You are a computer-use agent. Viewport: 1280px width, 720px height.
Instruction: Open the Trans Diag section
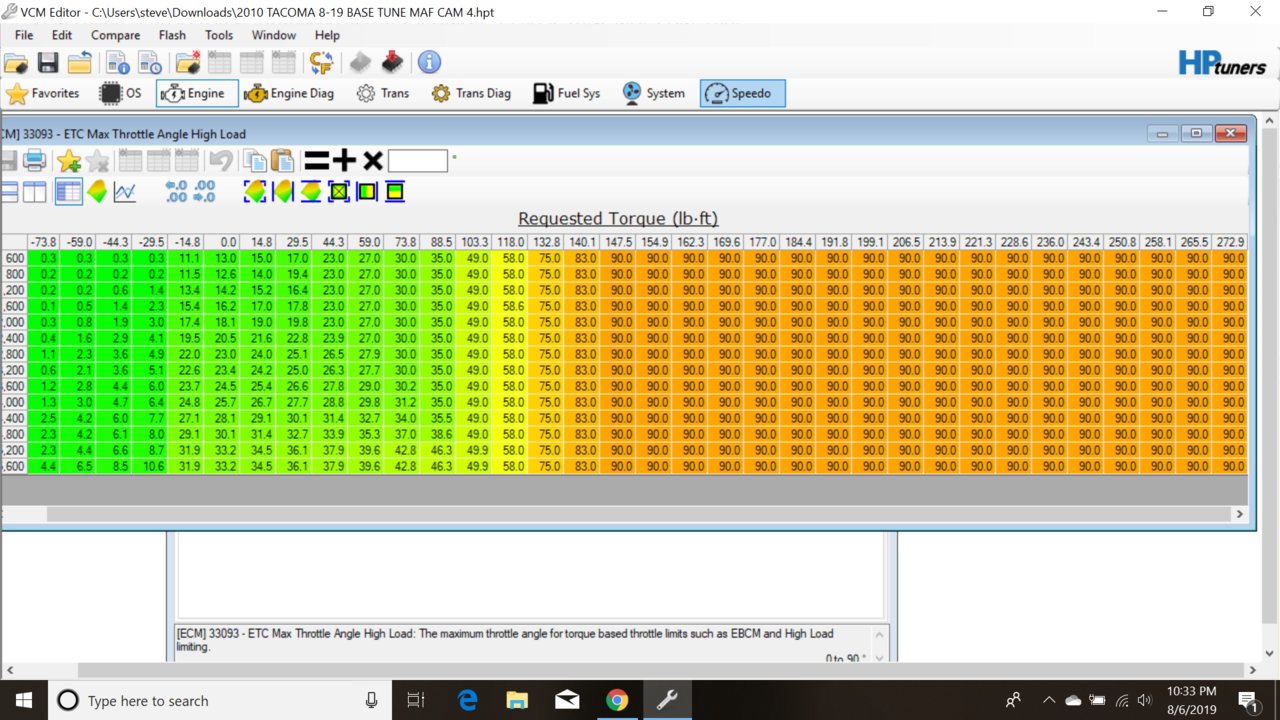[x=471, y=94]
